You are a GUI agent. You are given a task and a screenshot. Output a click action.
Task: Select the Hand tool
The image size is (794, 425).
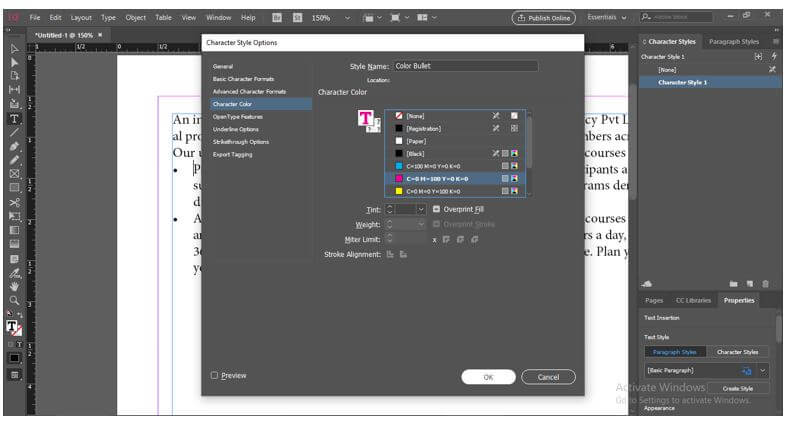pyautogui.click(x=14, y=287)
